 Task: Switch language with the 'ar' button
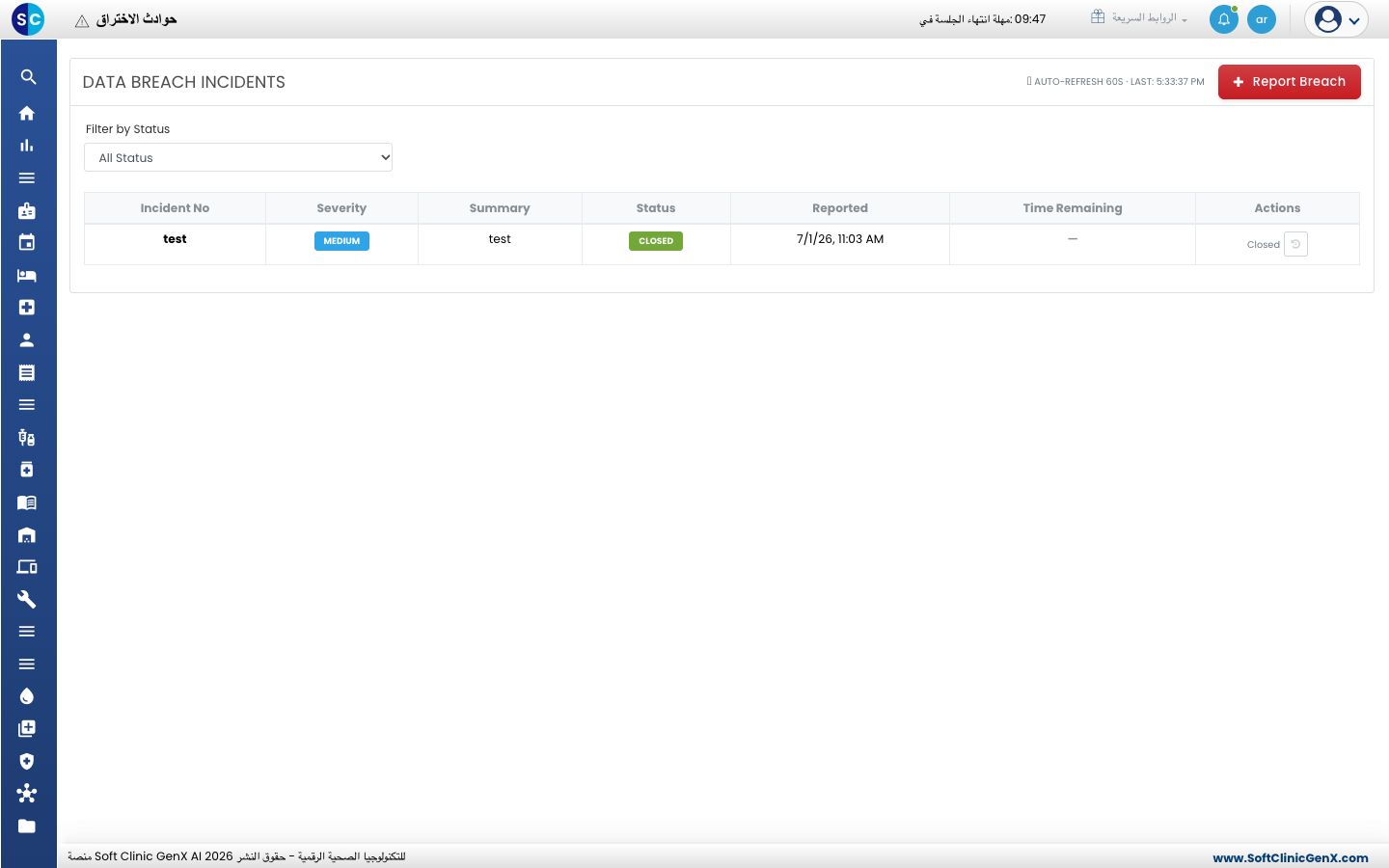coord(1262,19)
